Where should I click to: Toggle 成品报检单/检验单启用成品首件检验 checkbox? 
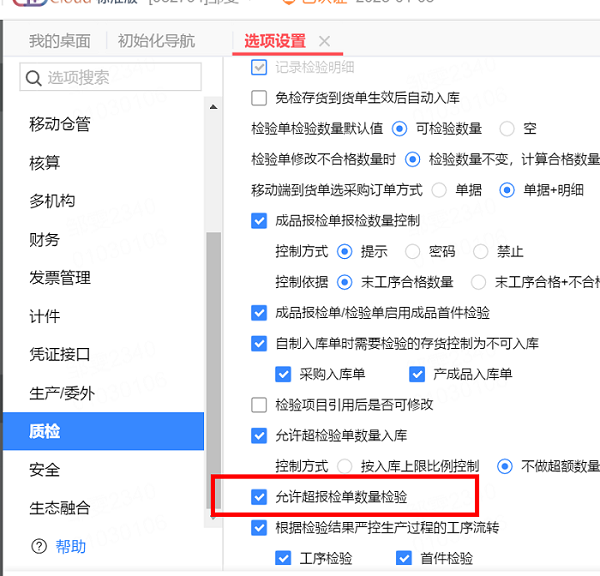click(x=259, y=313)
